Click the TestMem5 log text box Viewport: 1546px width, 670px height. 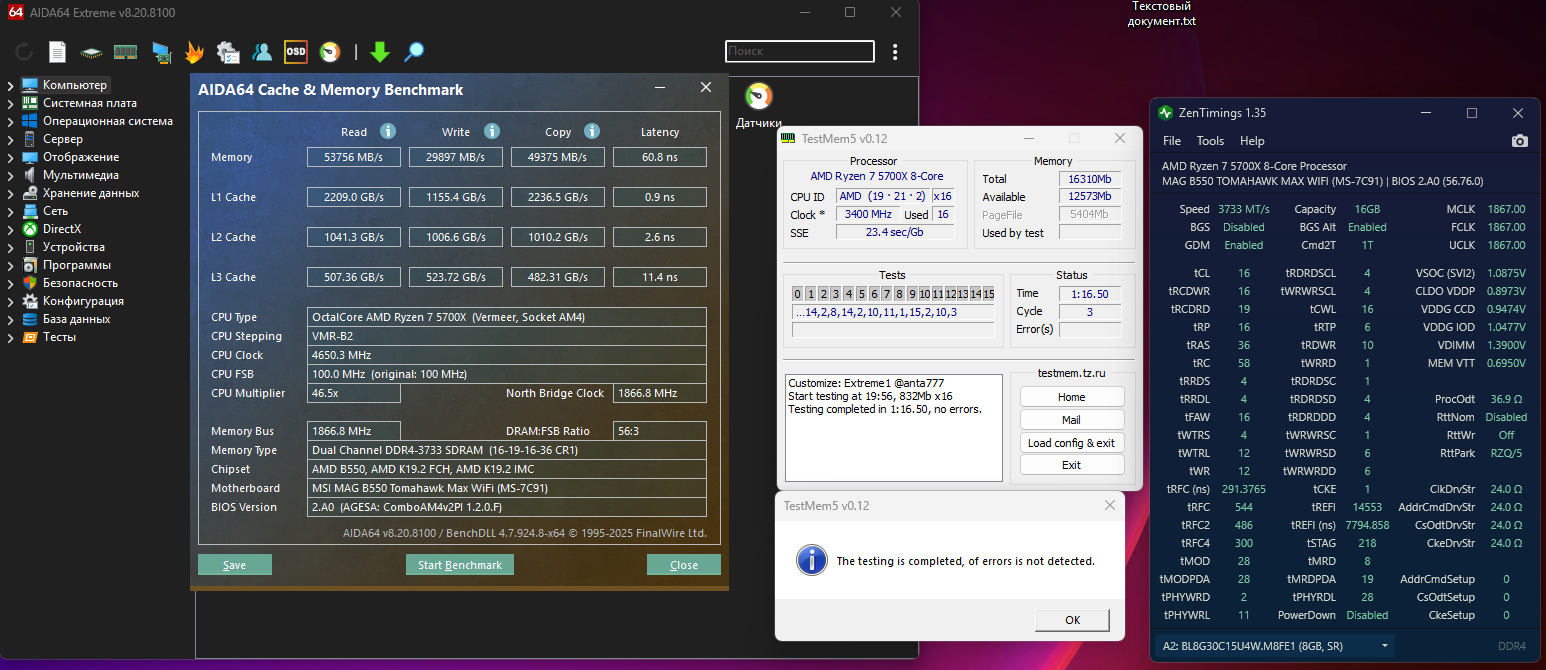(x=895, y=428)
